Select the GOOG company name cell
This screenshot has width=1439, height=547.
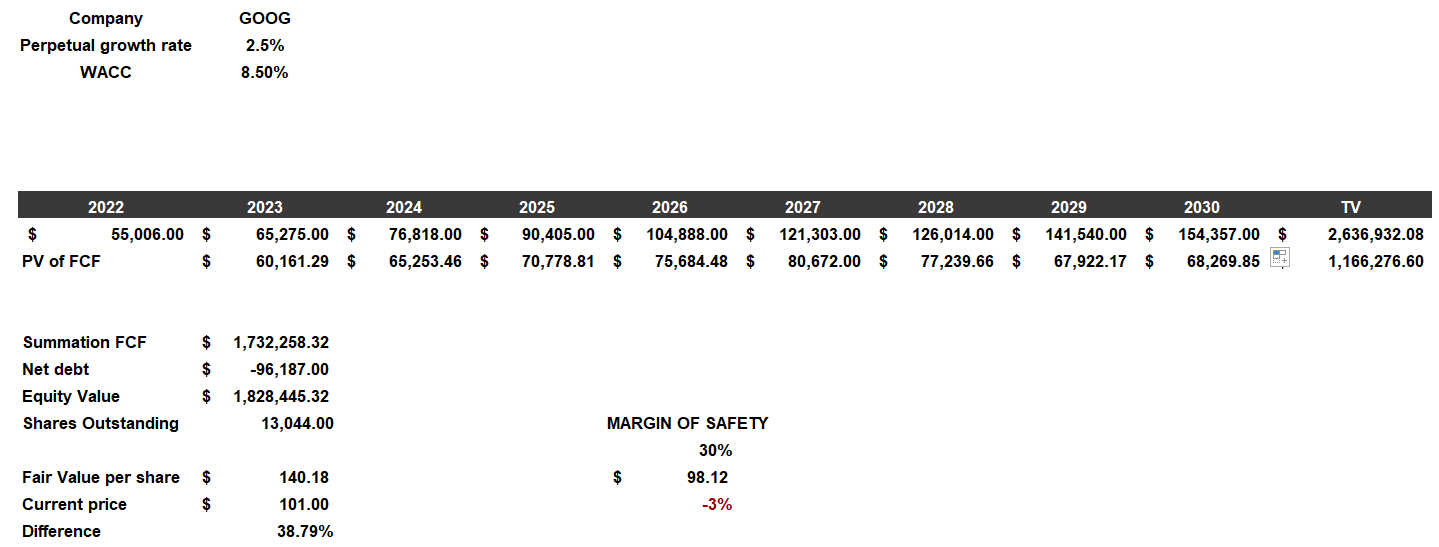click(265, 18)
